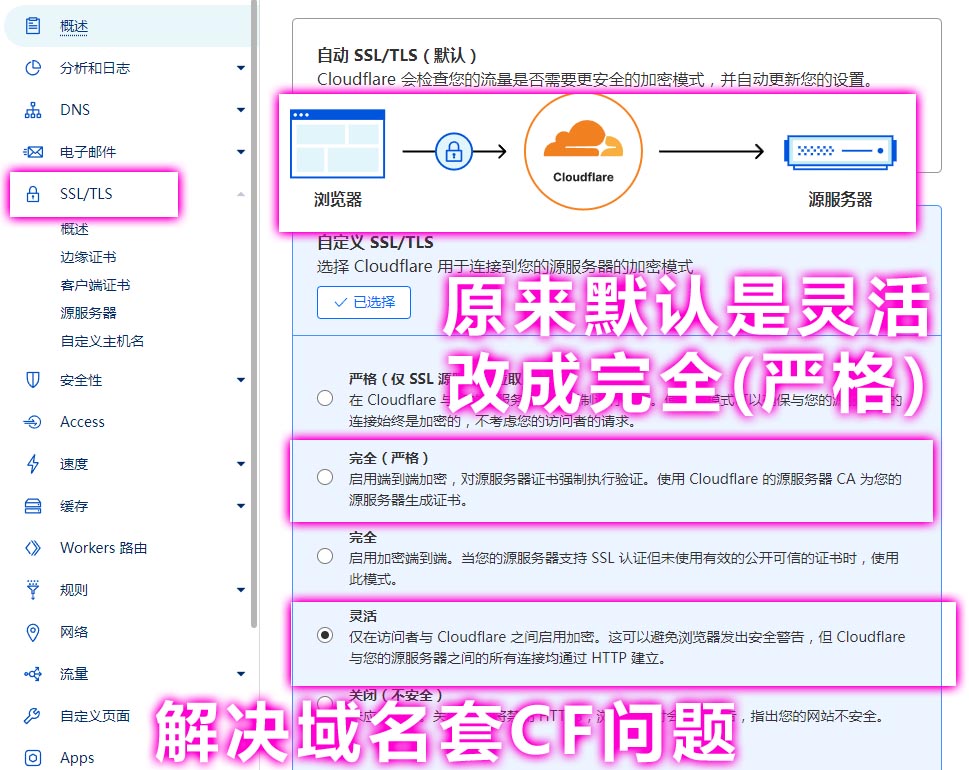The width and height of the screenshot is (969, 770).
Task: Click the 浏览器 label in diagram
Action: 337,200
